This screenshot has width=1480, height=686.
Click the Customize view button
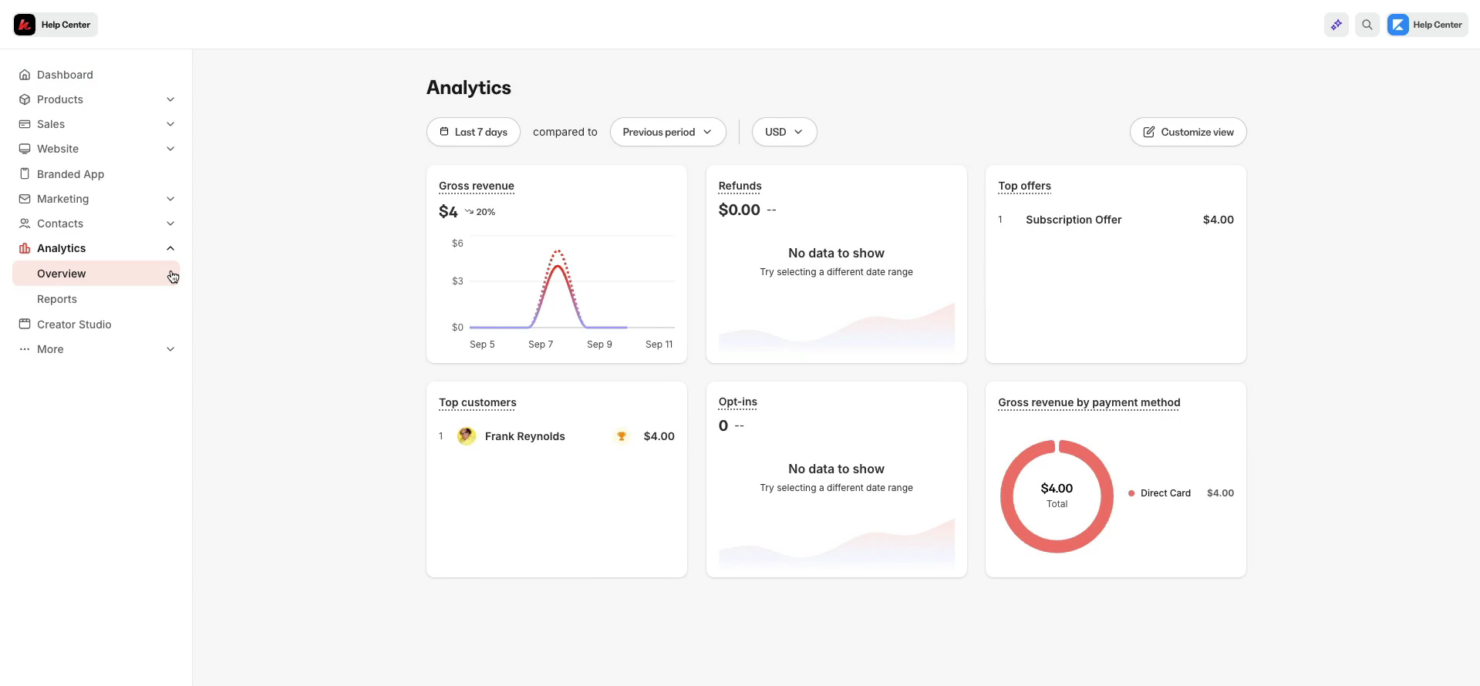(x=1188, y=131)
